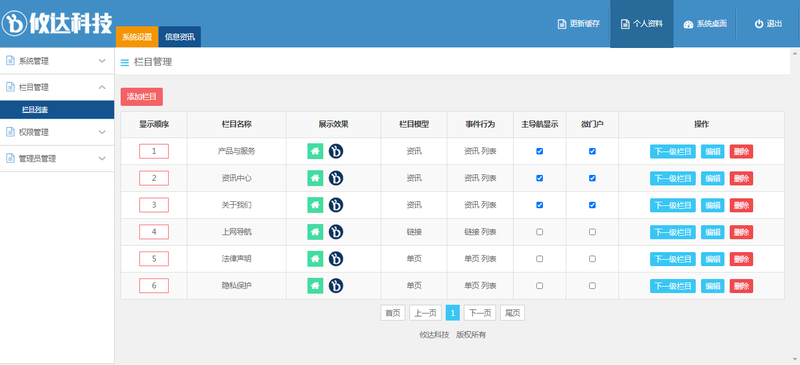This screenshot has height=365, width=800.
Task: Open the 个人资料 menu item
Action: (x=642, y=23)
